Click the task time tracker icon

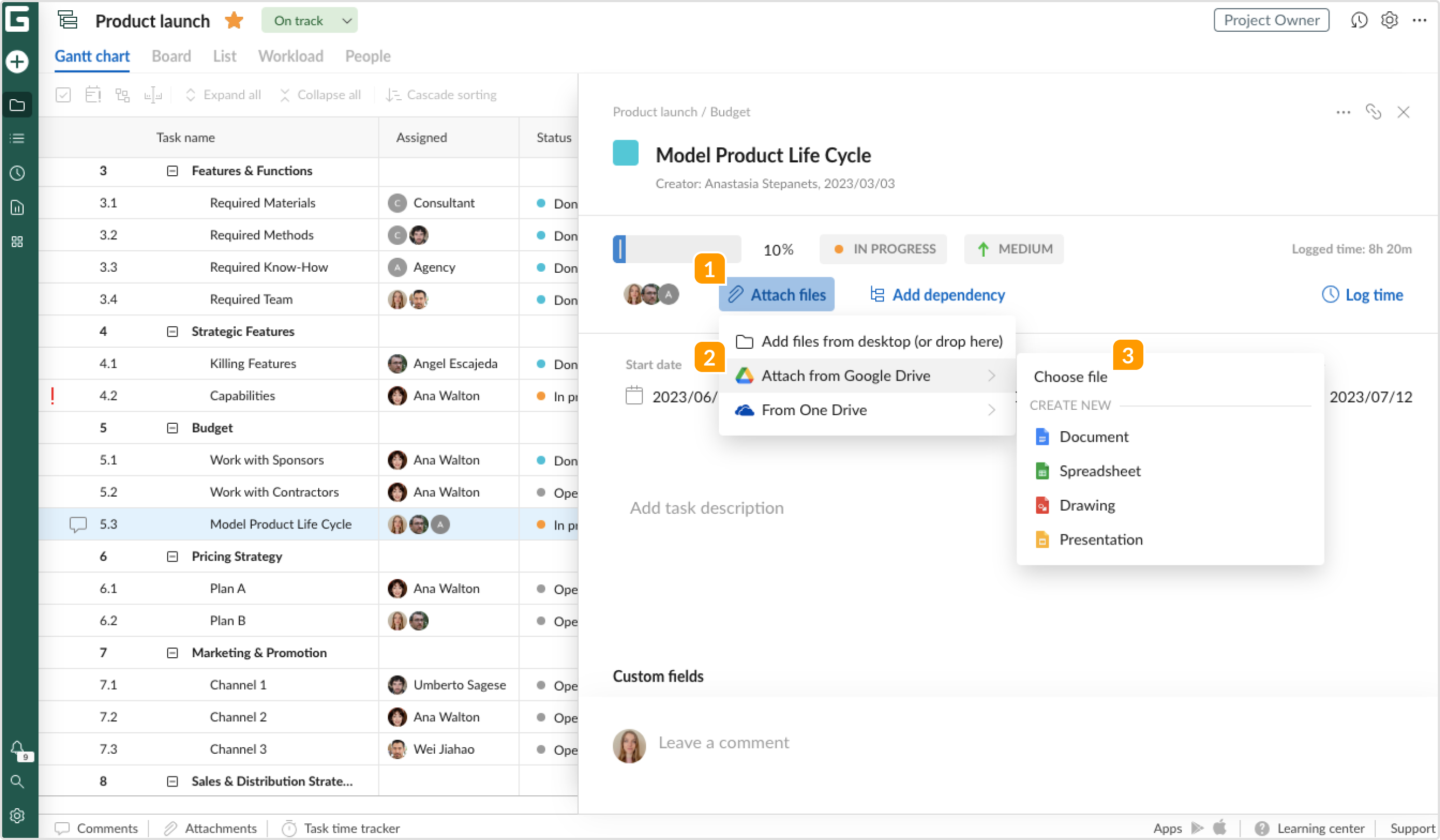click(290, 827)
